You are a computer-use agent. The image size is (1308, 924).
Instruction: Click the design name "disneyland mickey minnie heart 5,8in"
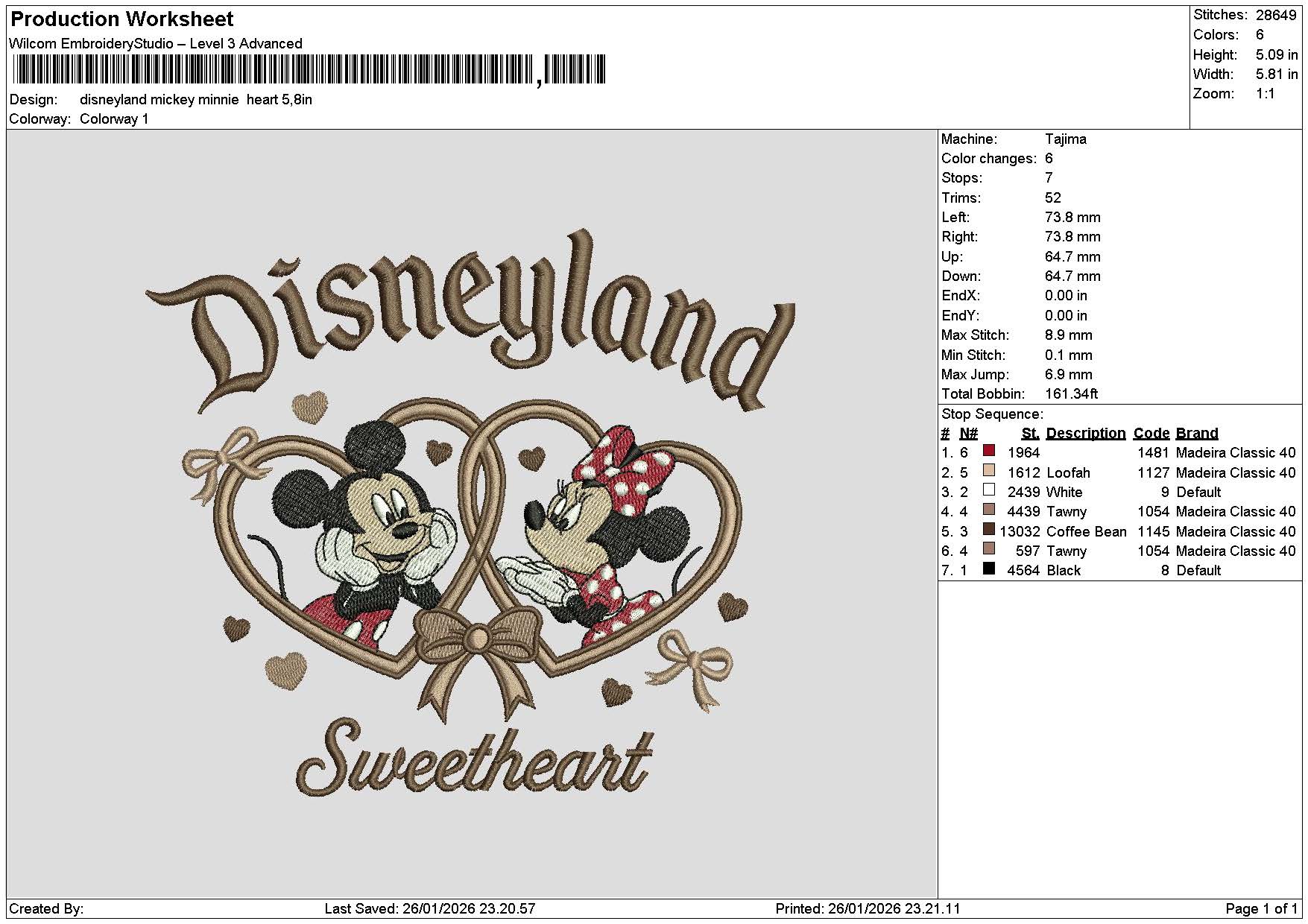click(x=196, y=100)
